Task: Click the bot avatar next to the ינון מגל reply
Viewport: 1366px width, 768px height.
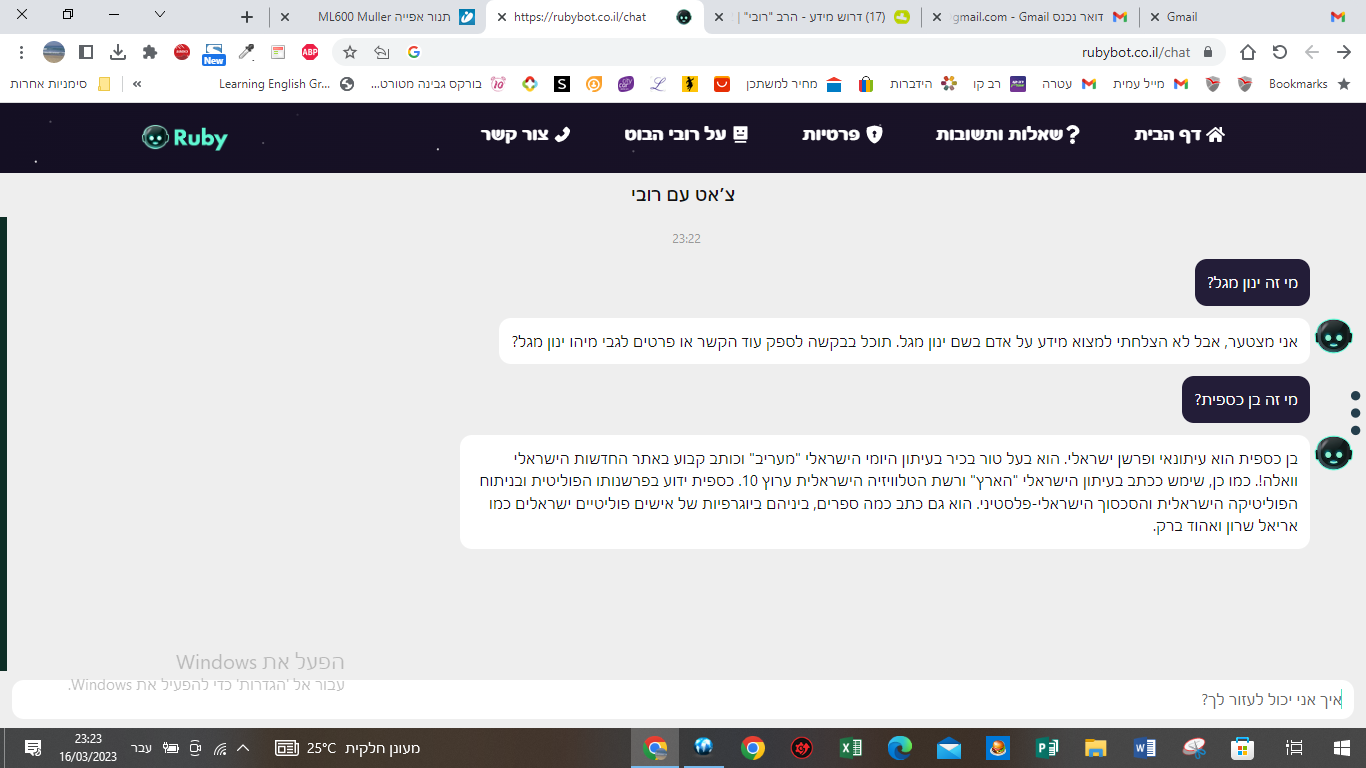Action: 1333,337
